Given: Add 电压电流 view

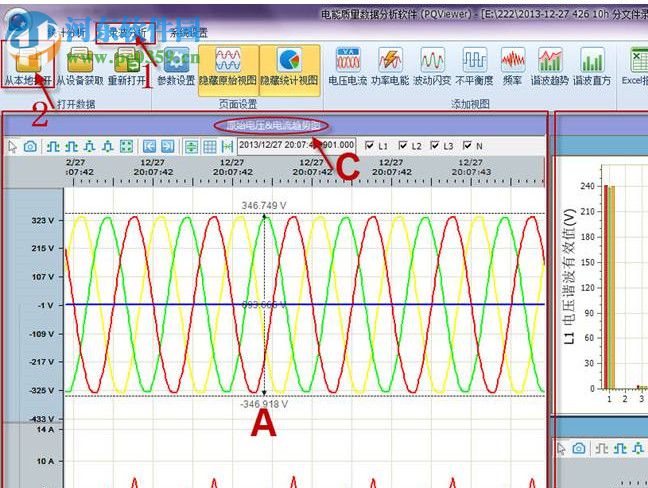Looking at the screenshot, I should [x=348, y=66].
